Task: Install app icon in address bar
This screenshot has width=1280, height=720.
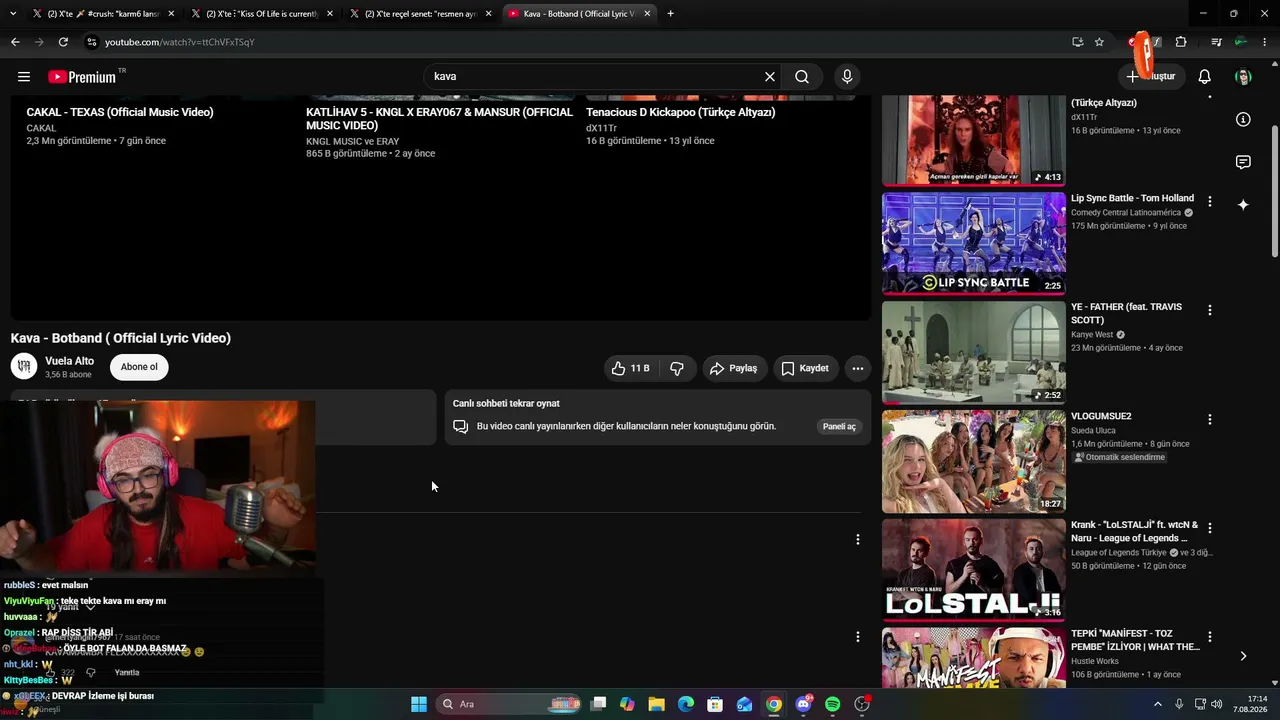Action: pos(1077,42)
